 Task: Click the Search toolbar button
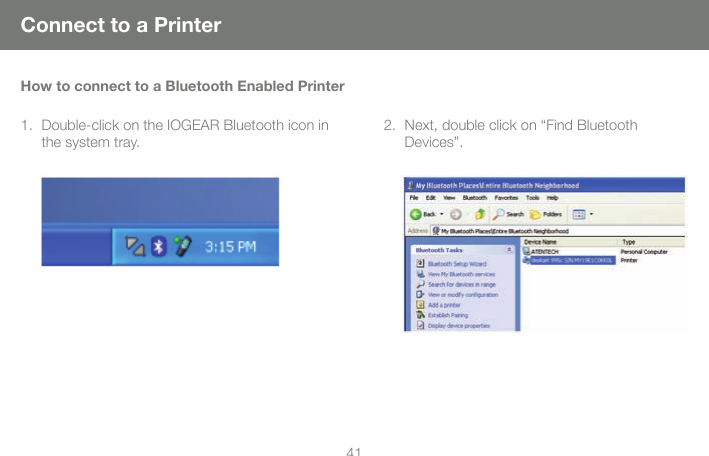[508, 214]
